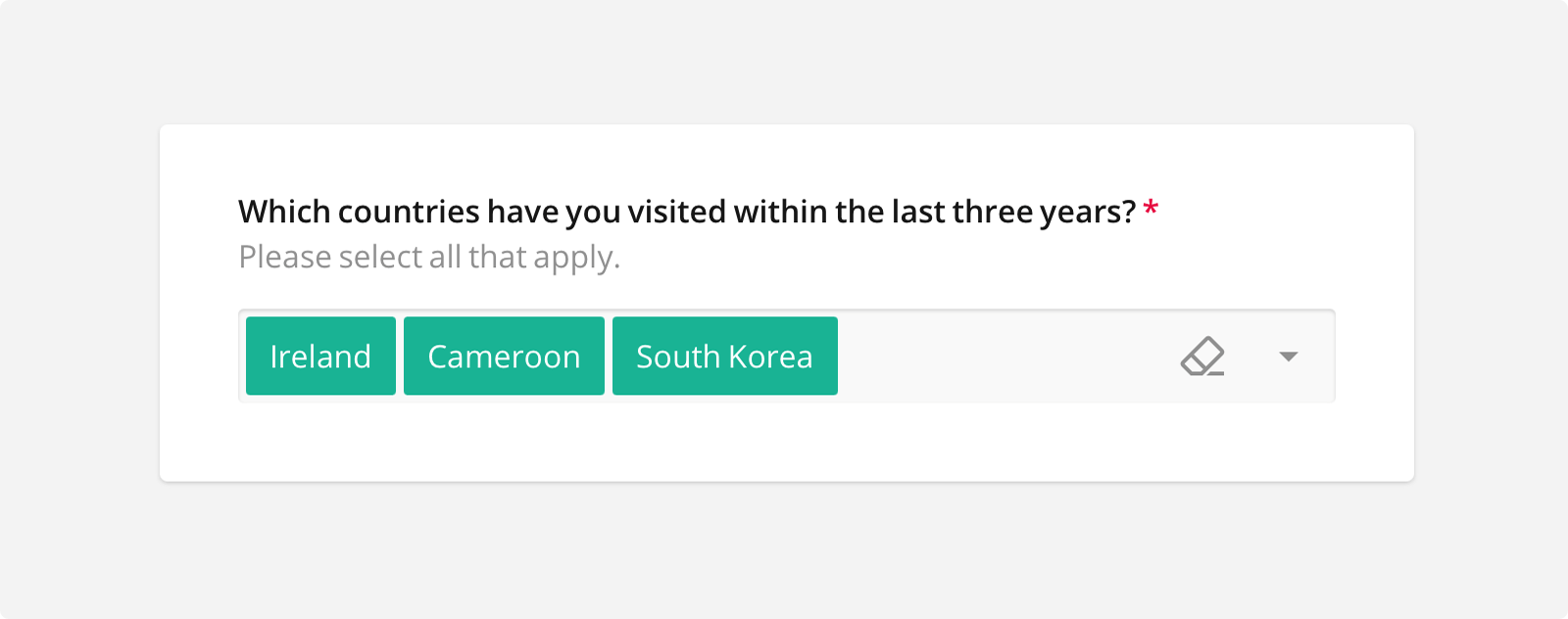Image resolution: width=1568 pixels, height=619 pixels.
Task: Click the downward caret to show options
Action: point(1288,357)
